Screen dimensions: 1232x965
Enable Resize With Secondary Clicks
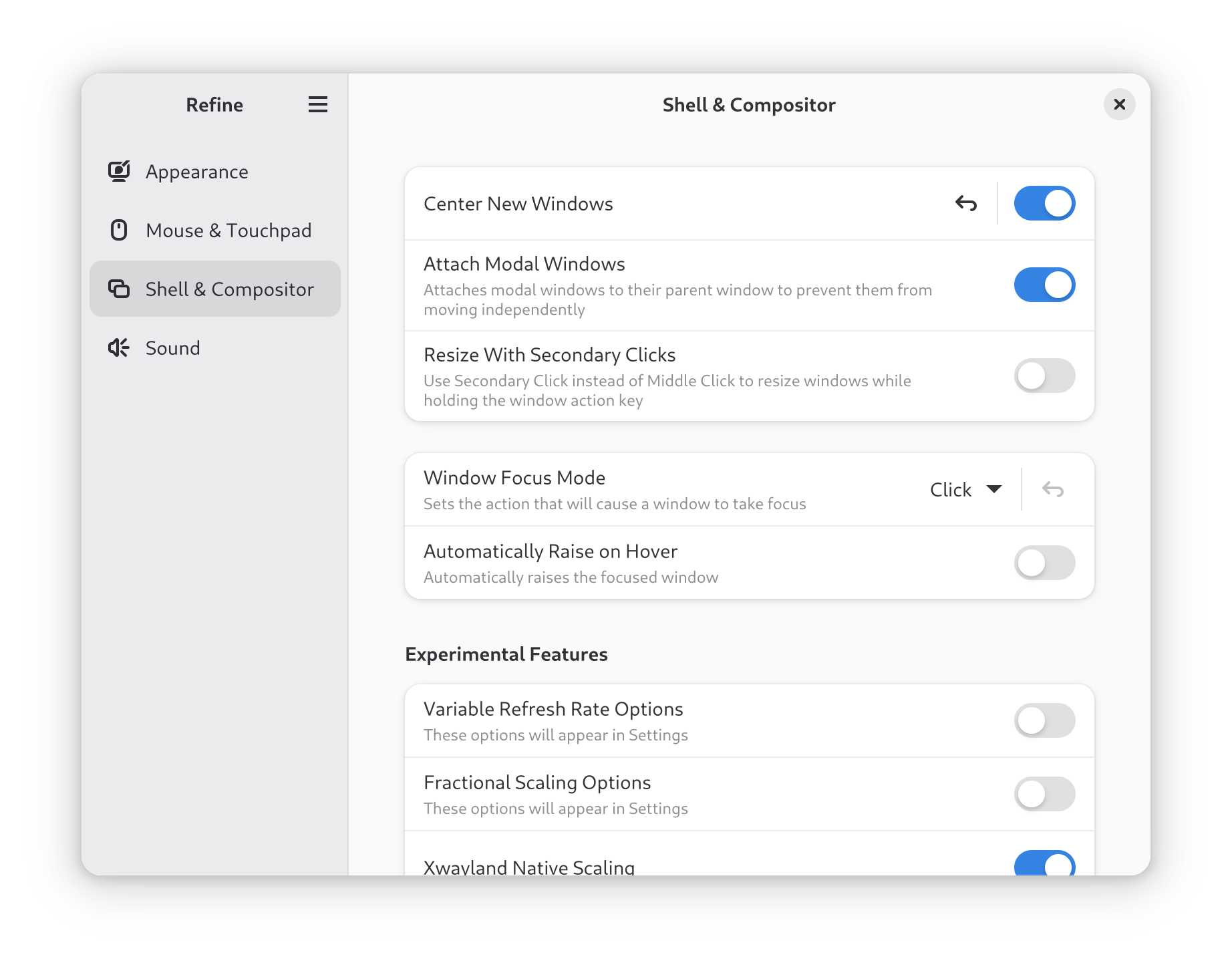[1045, 376]
